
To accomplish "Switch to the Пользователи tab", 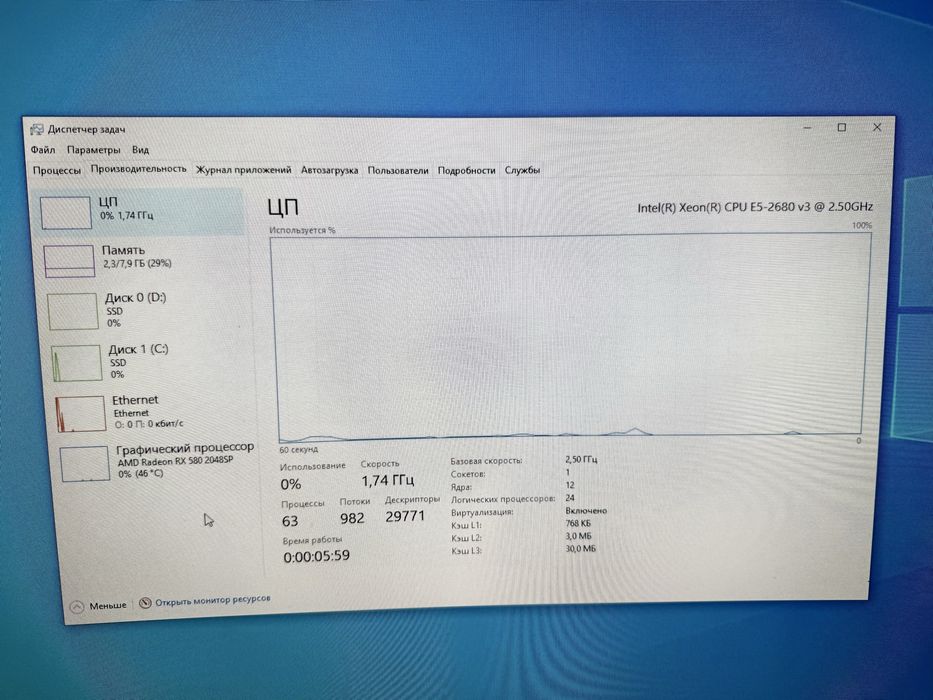I will (x=398, y=170).
